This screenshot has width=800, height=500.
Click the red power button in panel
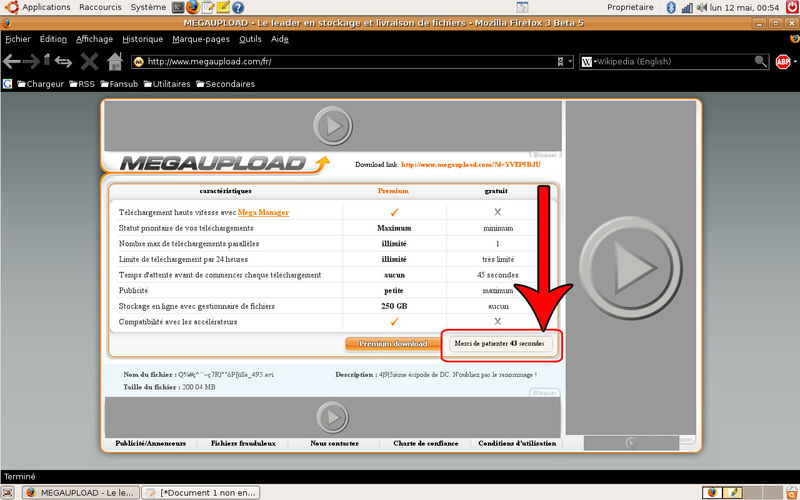[792, 7]
